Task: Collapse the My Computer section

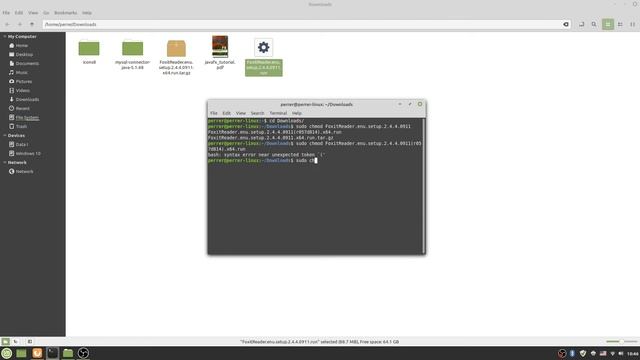Action: click(x=4, y=37)
